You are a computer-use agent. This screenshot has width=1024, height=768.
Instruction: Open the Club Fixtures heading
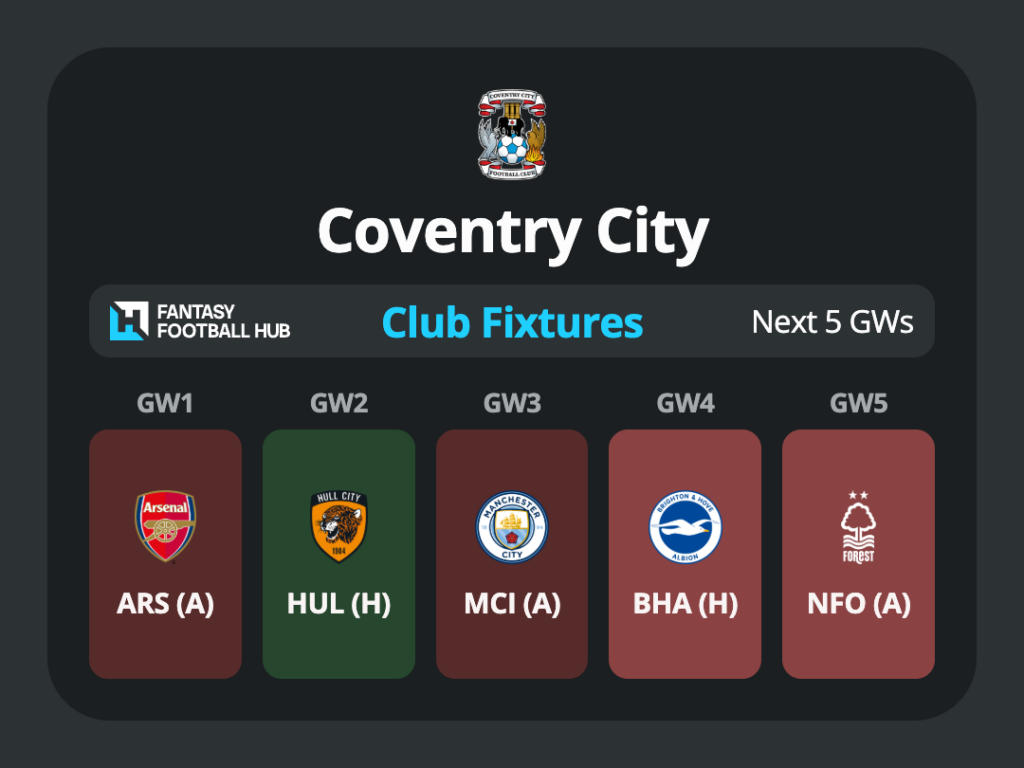[x=512, y=322]
